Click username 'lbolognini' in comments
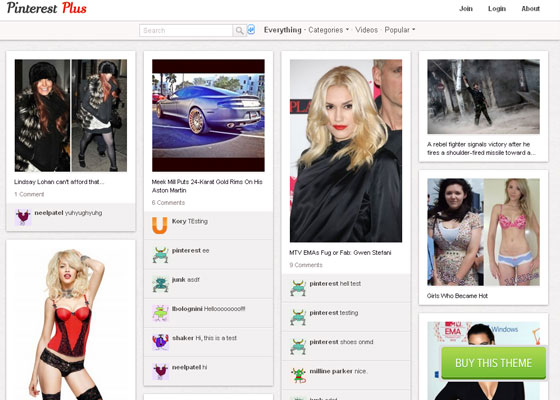The height and width of the screenshot is (400, 560). point(187,309)
